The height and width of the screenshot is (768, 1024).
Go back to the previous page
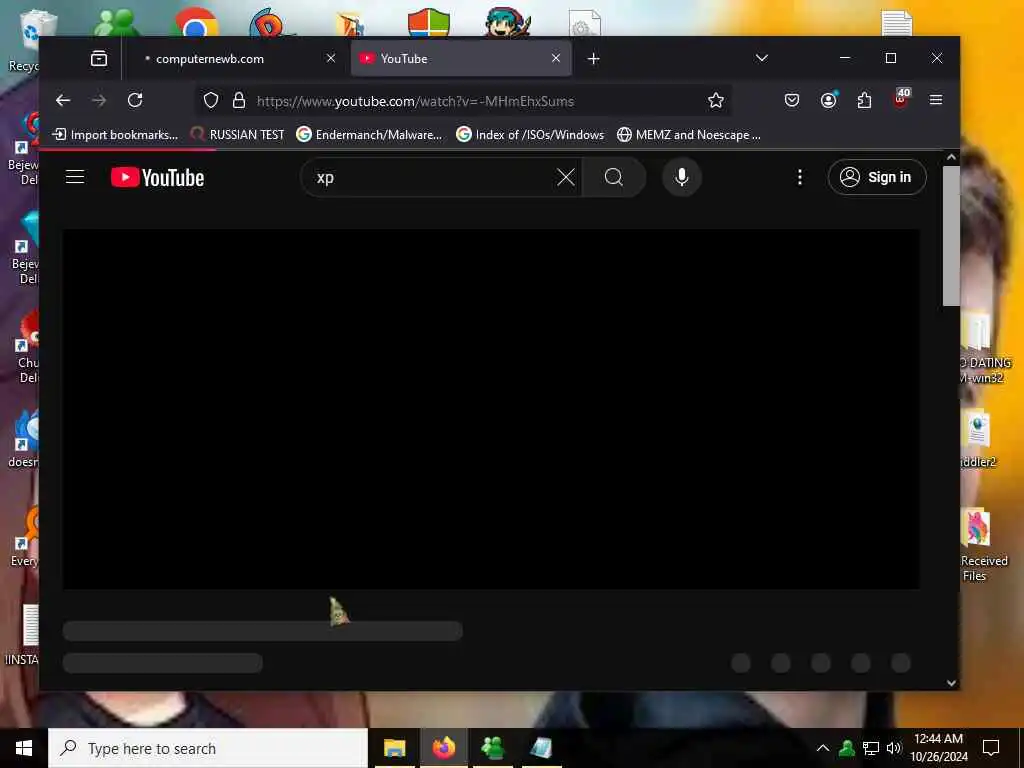(63, 100)
